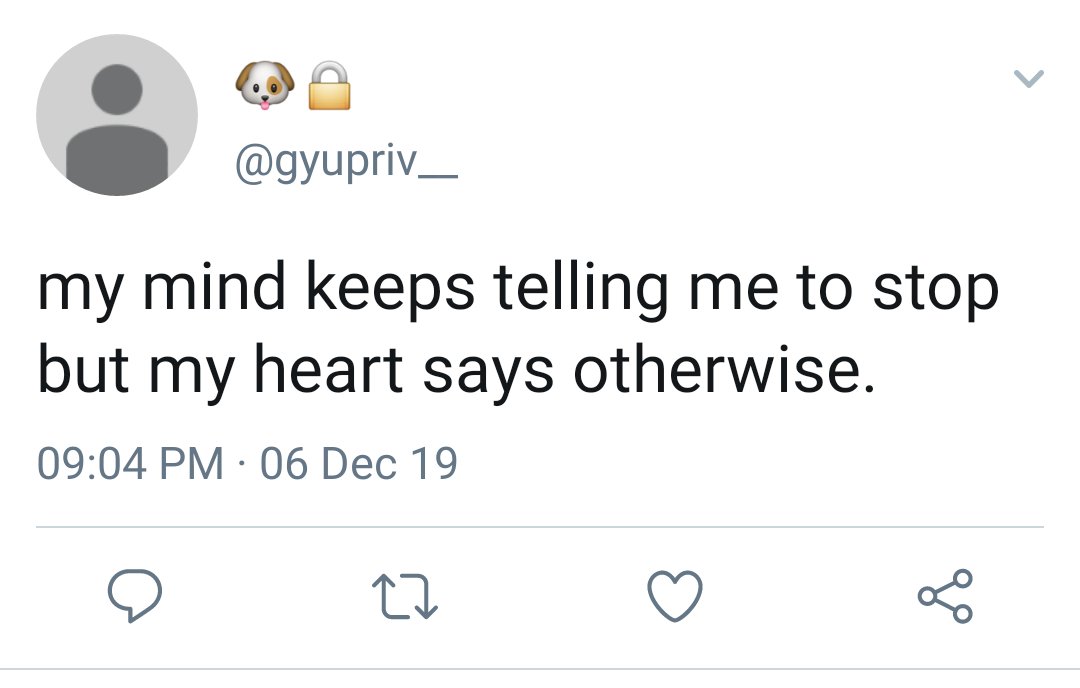Reply to the tweet via speech bubble icon
Viewport: 1080px width, 688px height.
tap(135, 596)
